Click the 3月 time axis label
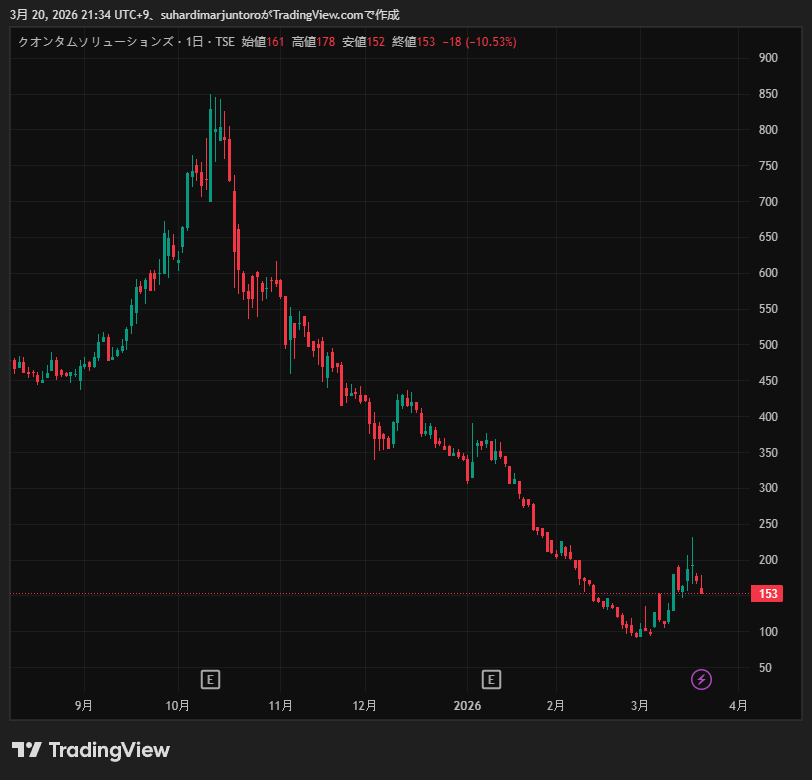Image resolution: width=812 pixels, height=780 pixels. [640, 705]
